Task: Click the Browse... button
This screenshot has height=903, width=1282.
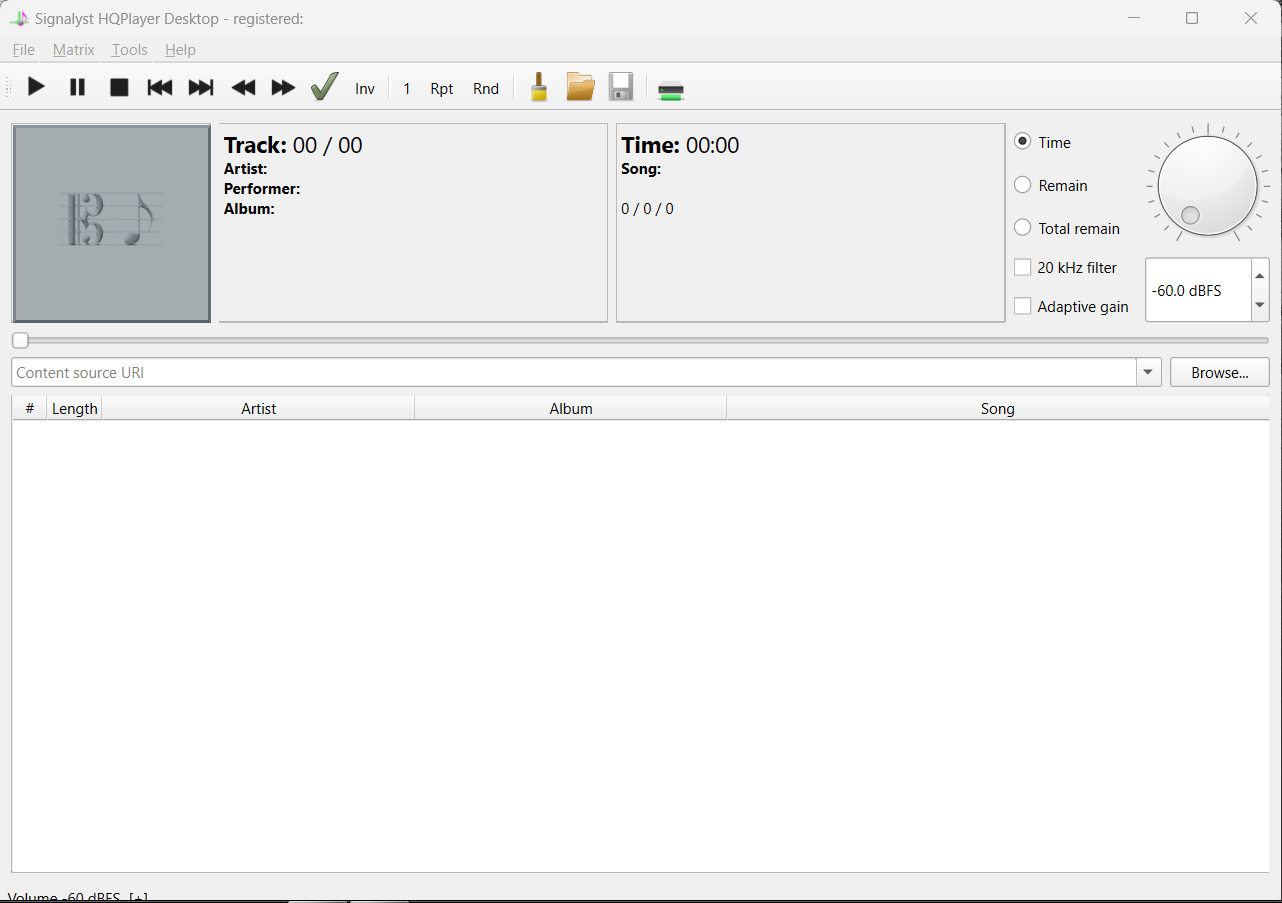Action: (1220, 372)
